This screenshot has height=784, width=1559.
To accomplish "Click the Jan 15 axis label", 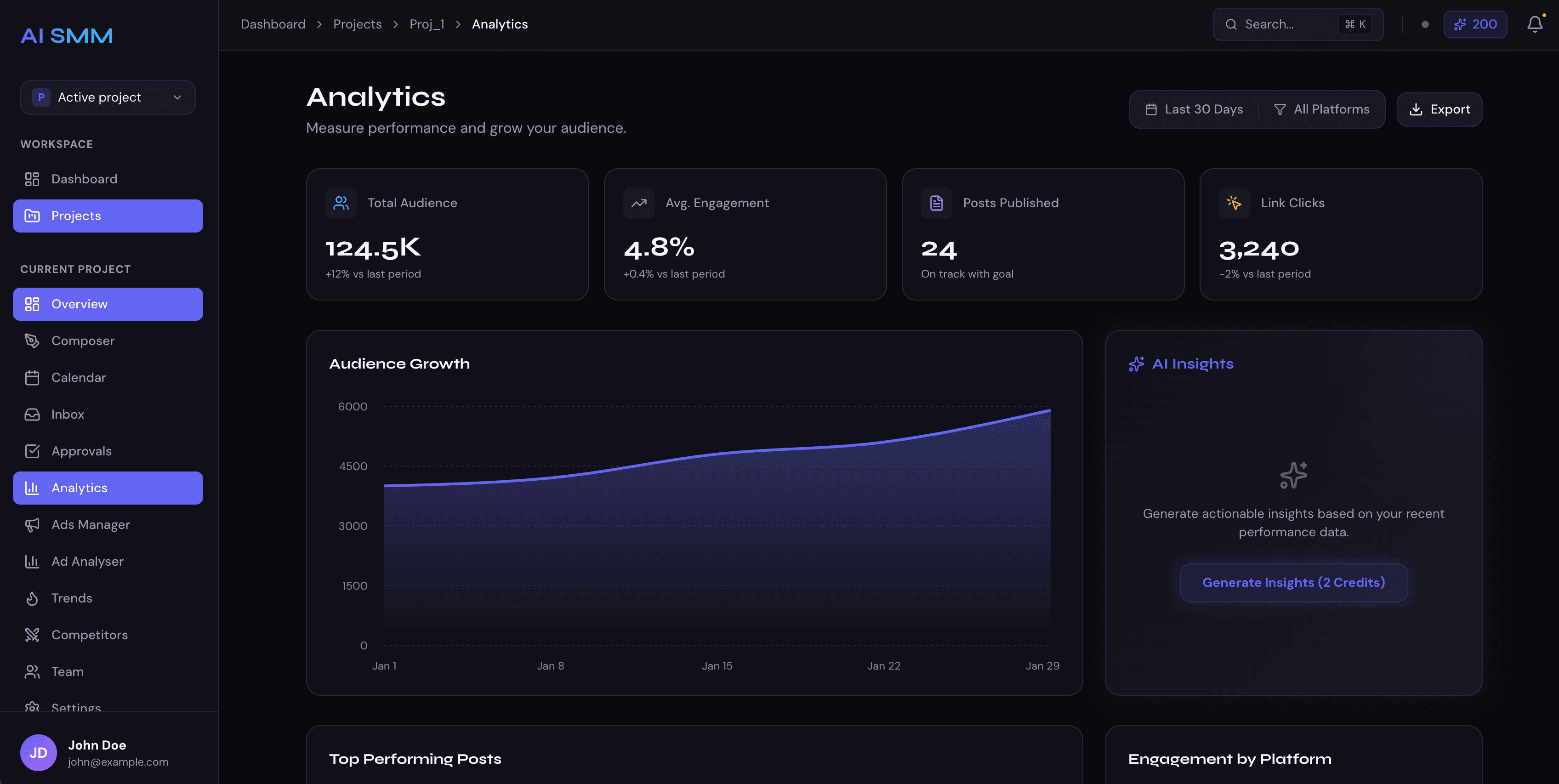I will pos(717,666).
